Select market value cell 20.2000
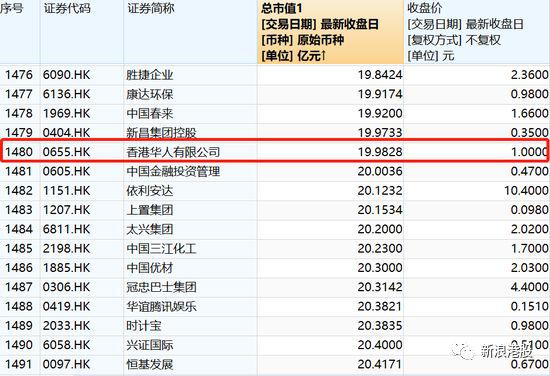 click(x=380, y=229)
